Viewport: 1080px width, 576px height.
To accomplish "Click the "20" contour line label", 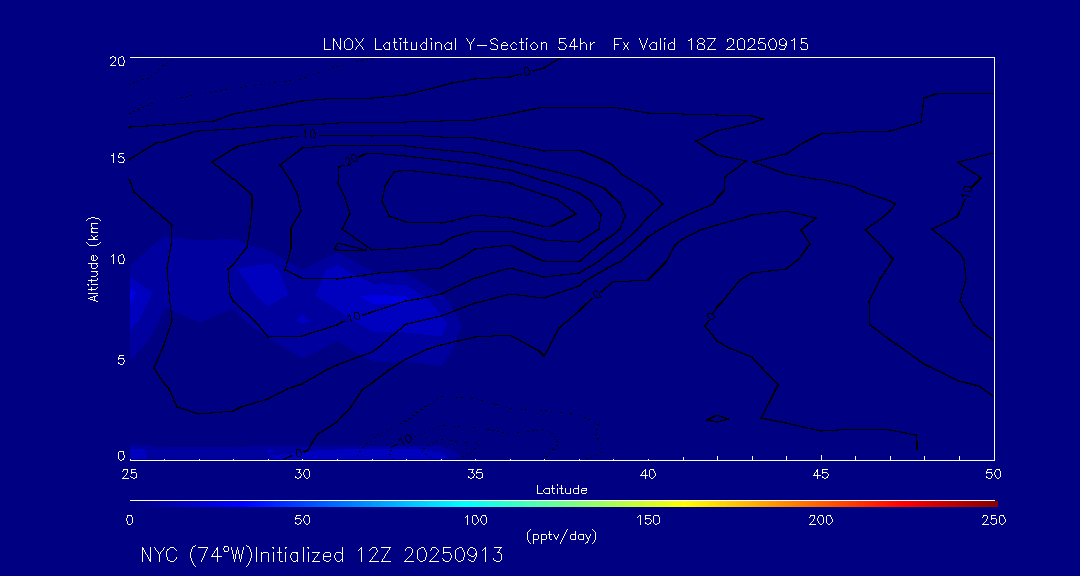I will (x=351, y=160).
